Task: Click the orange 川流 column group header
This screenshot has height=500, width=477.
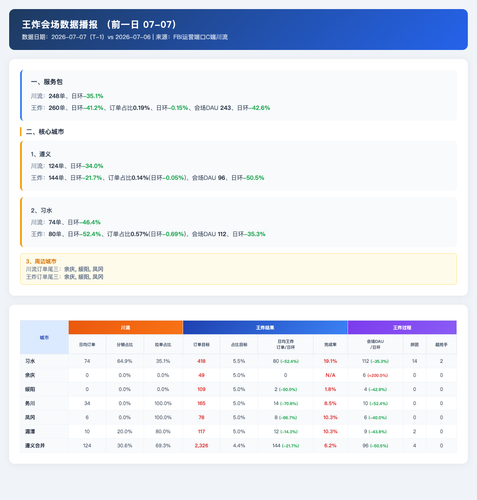Action: [x=125, y=328]
